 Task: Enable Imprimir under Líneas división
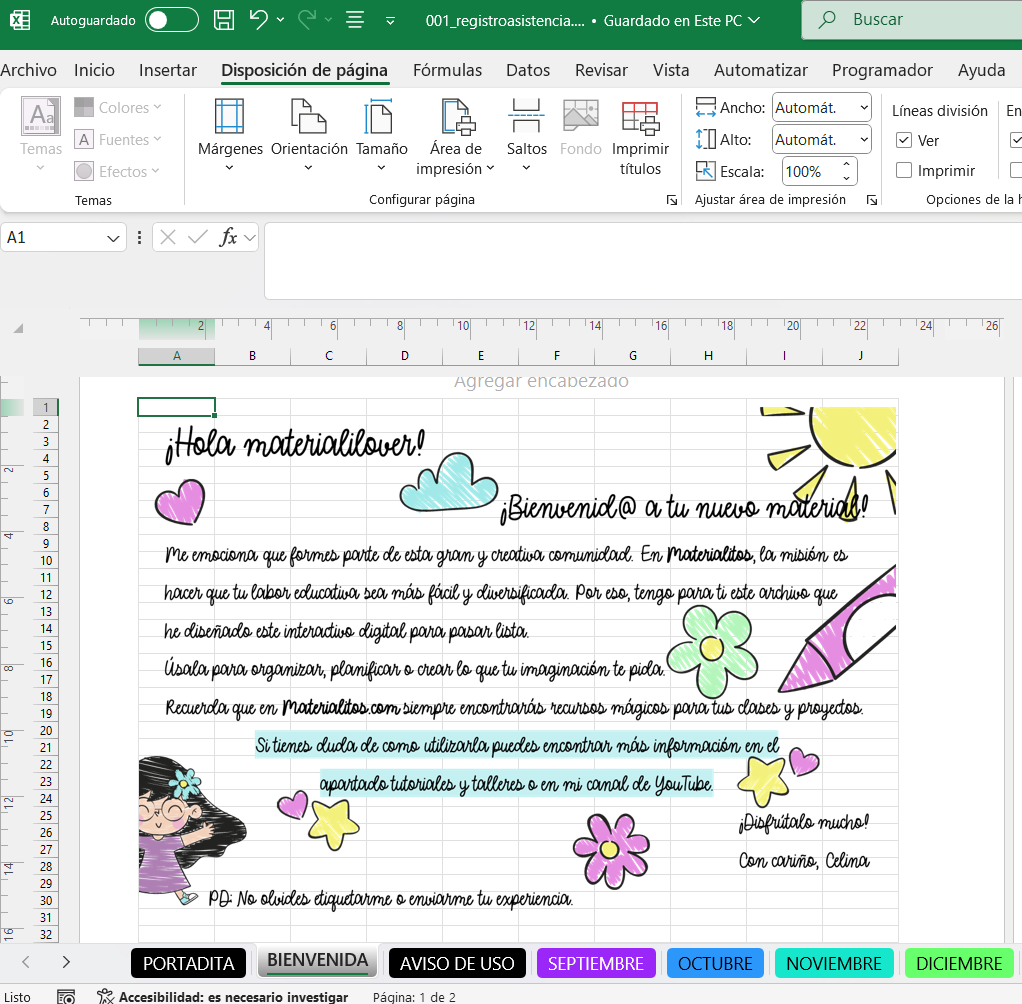click(904, 171)
